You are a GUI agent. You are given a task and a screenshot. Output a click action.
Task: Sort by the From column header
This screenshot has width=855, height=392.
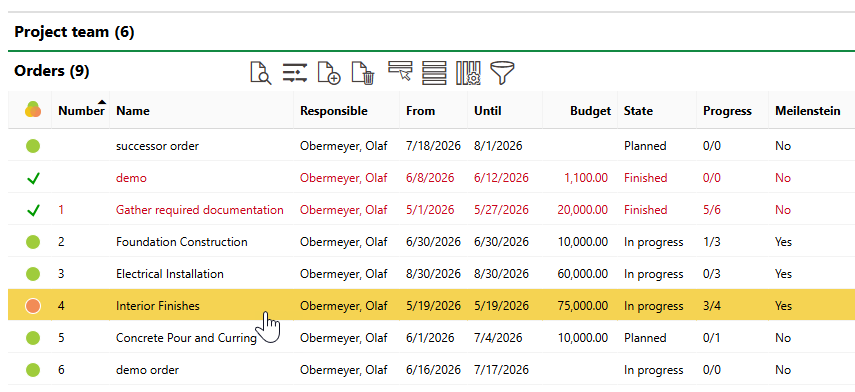click(x=420, y=111)
